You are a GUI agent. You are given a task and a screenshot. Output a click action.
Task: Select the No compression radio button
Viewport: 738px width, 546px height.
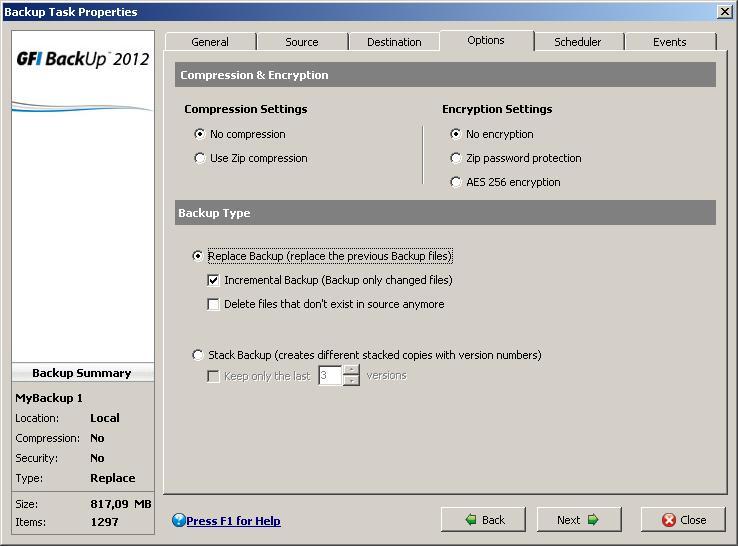(199, 134)
